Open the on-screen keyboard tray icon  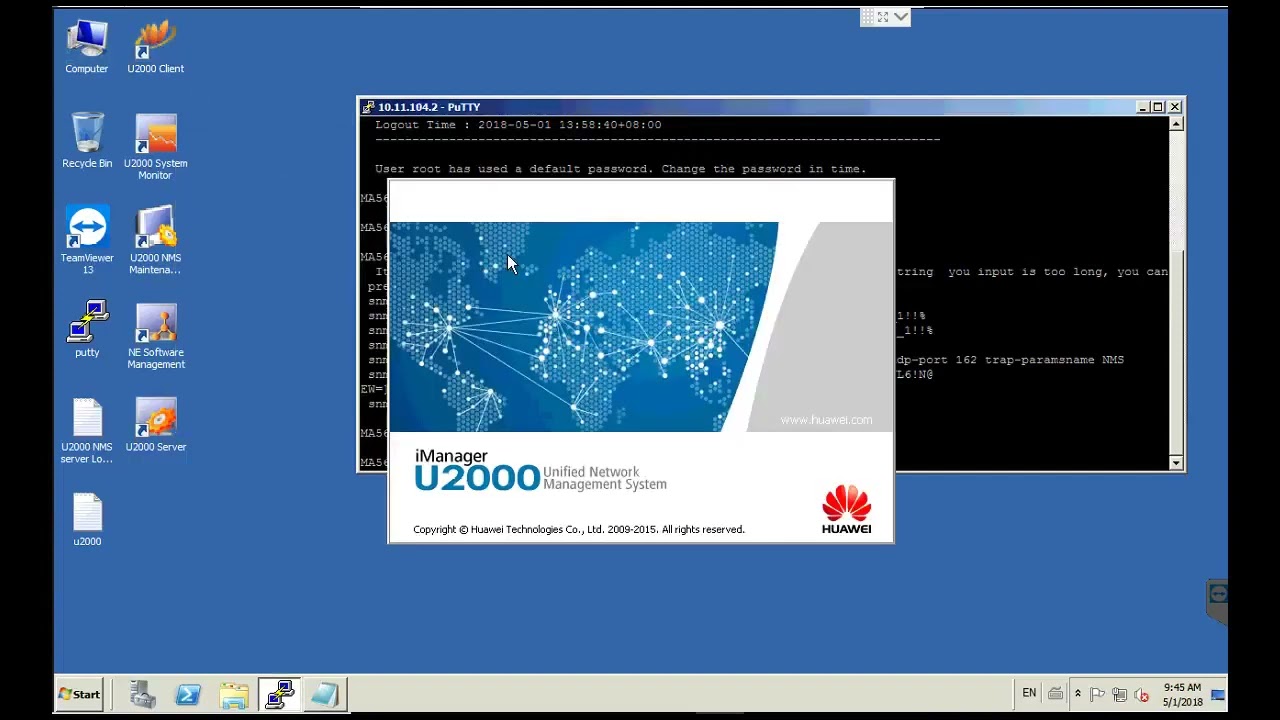point(1055,694)
